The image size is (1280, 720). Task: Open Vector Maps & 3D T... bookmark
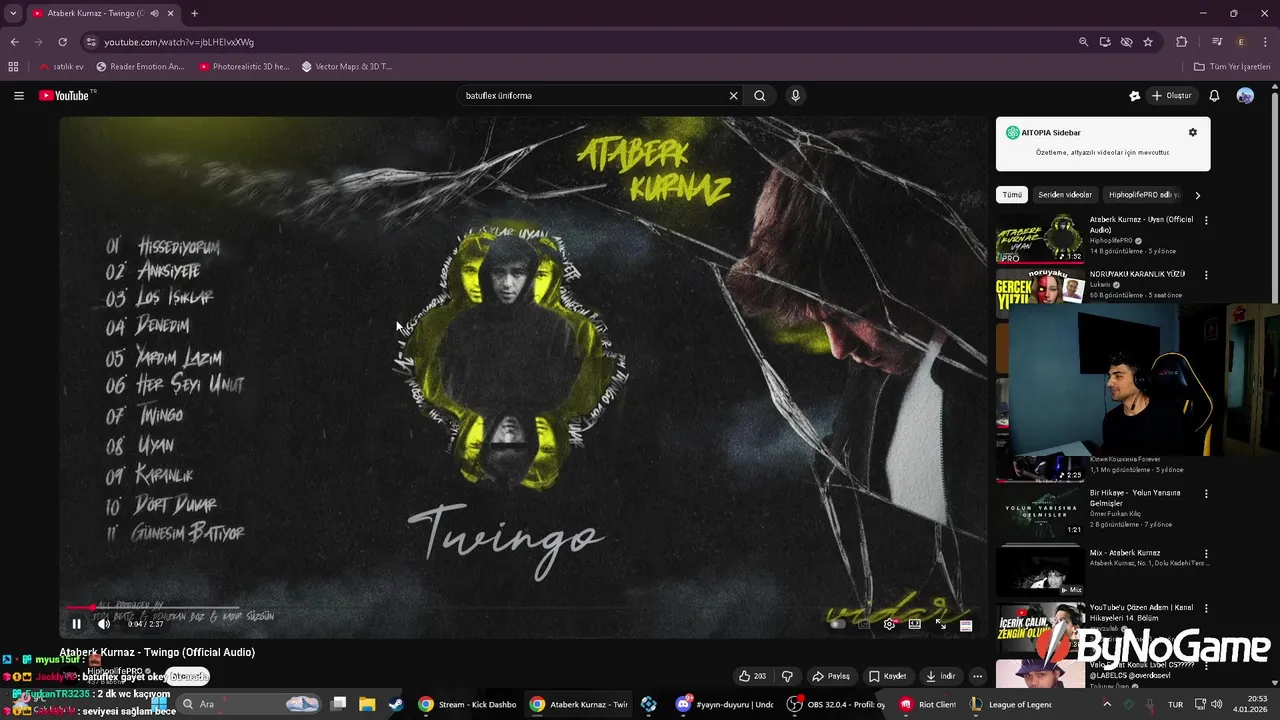(346, 67)
